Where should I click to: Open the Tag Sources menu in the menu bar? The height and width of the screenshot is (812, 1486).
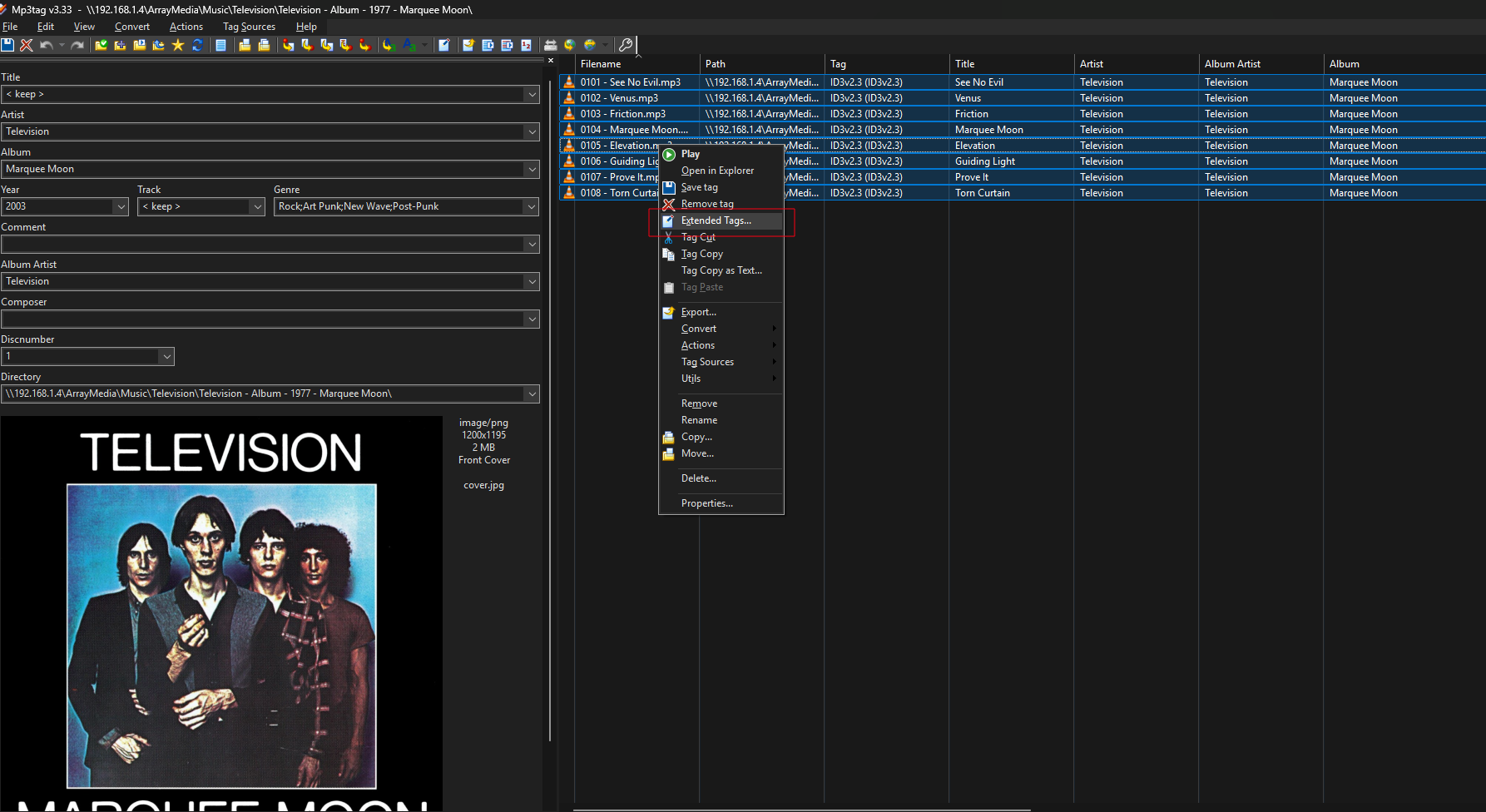249,27
